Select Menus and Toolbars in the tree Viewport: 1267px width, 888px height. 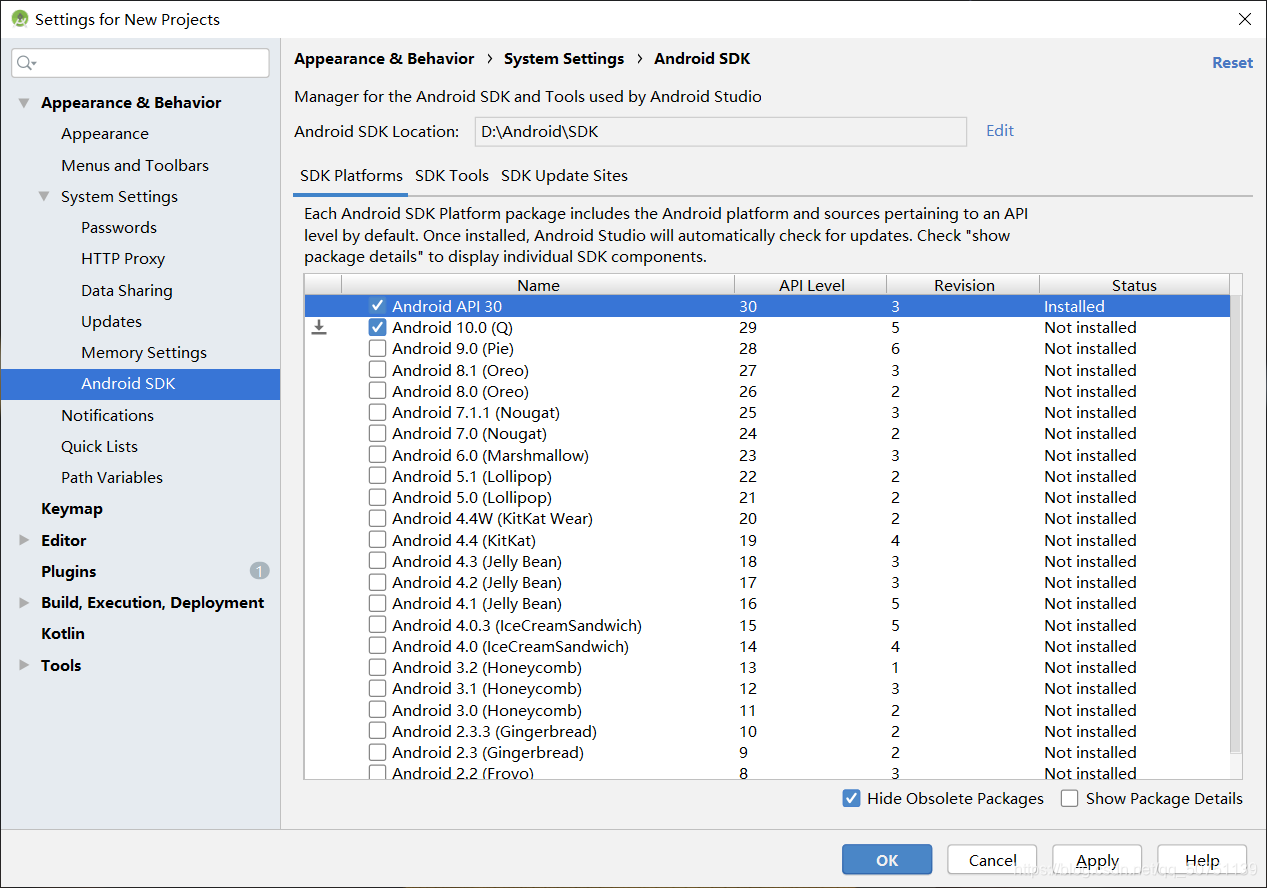(135, 165)
